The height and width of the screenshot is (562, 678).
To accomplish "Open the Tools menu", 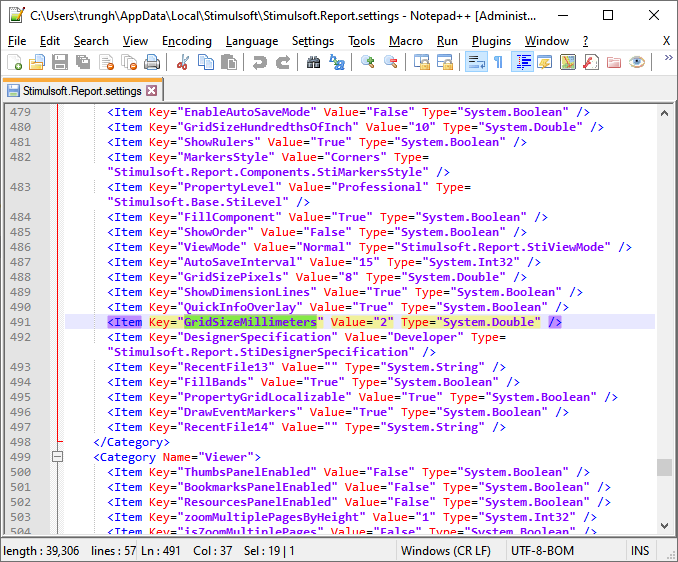I will point(361,41).
